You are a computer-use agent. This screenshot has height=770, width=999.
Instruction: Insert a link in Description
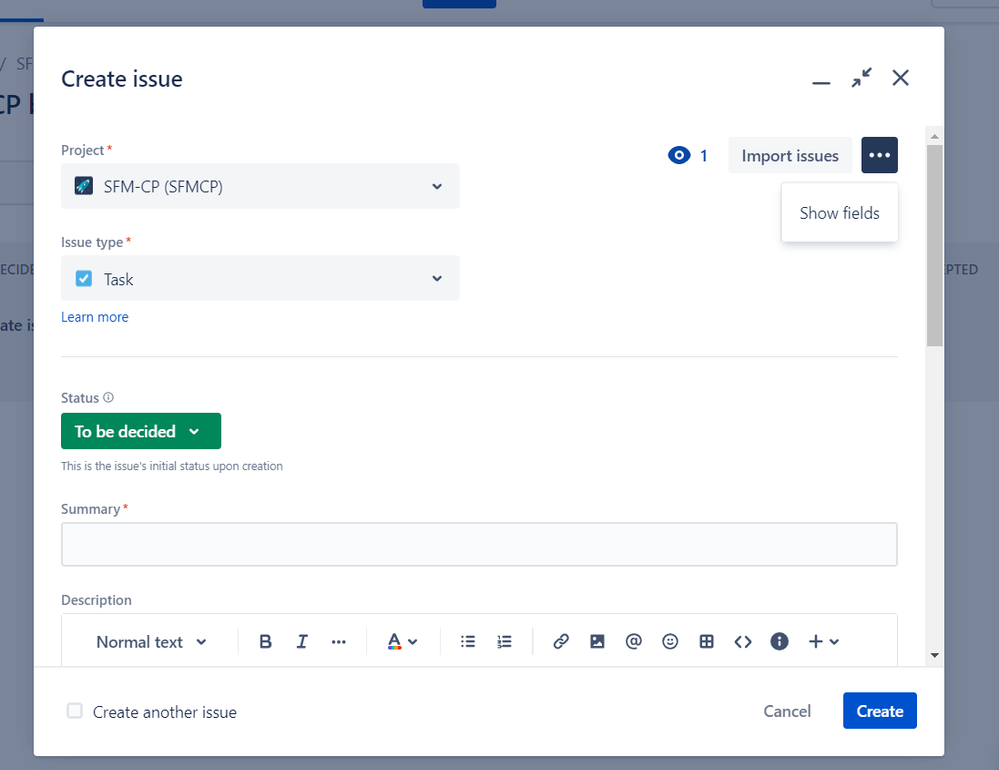tap(561, 641)
